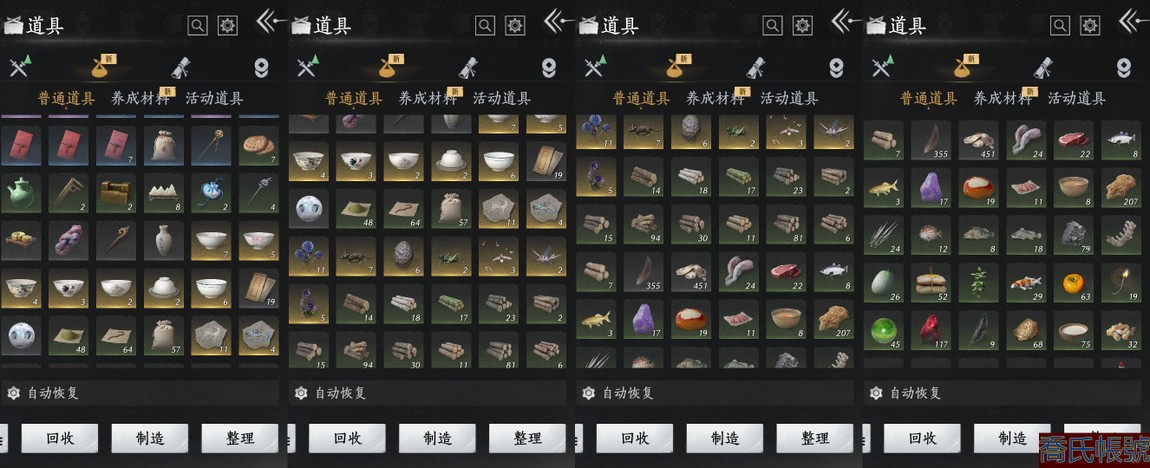The width and height of the screenshot is (1150, 468).
Task: Expand the chevron filter icon in the rightmost panel
Action: click(x=1124, y=68)
